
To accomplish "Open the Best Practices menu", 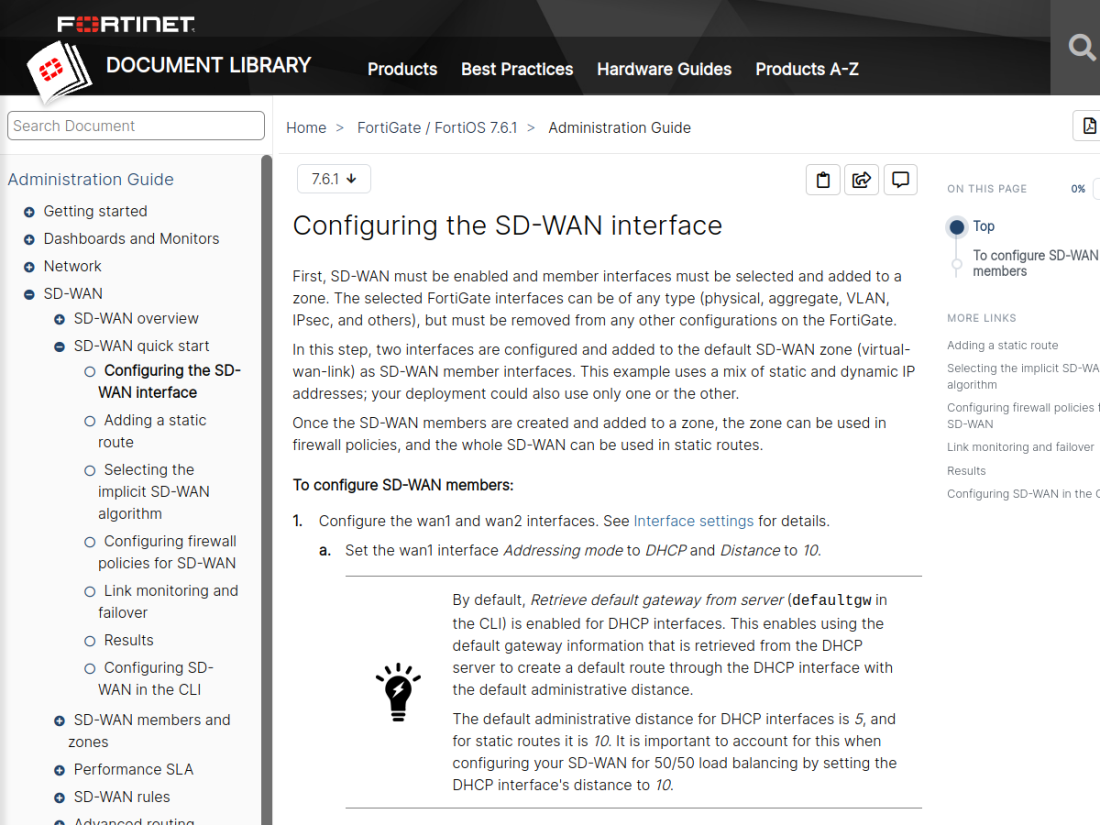I will [x=517, y=69].
